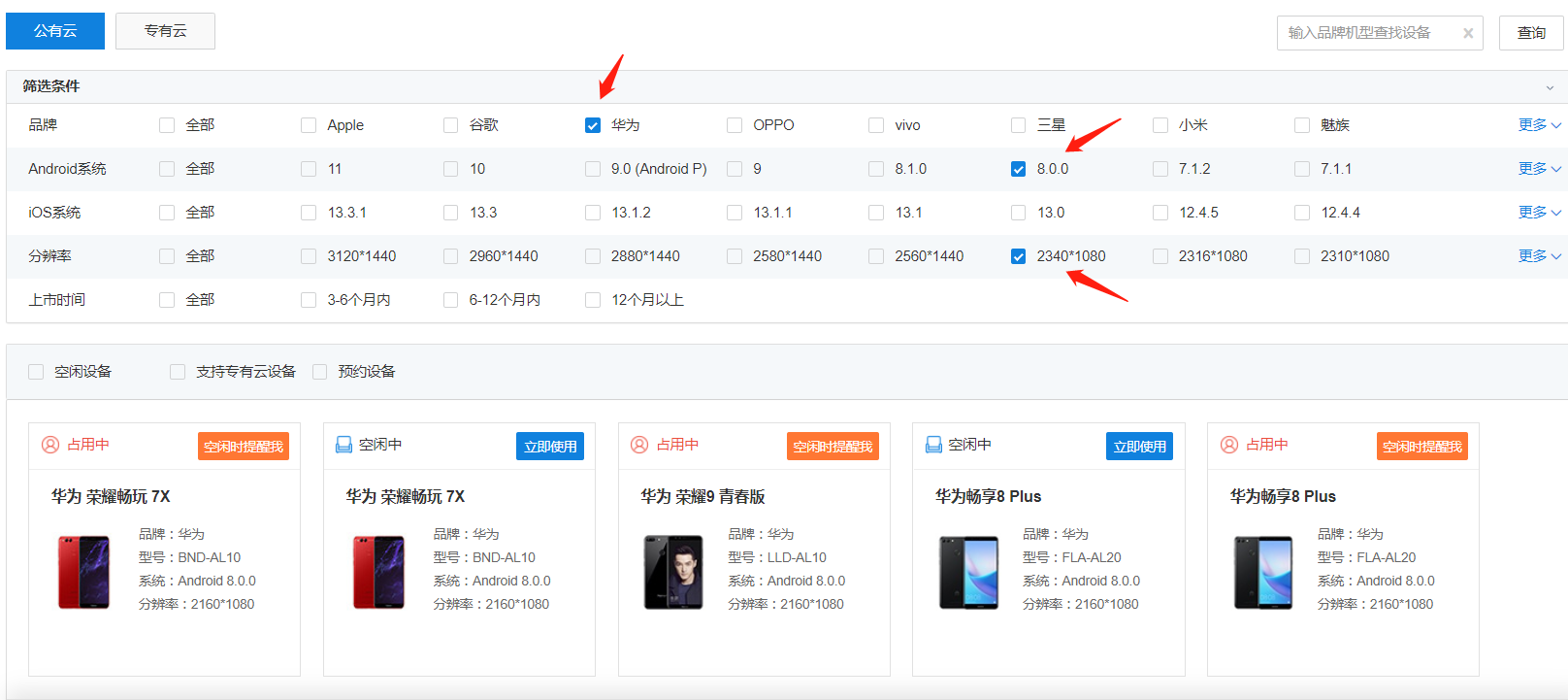Collapse the 筛选条件 filter panel with the chevron
1568x700 pixels.
[1550, 87]
